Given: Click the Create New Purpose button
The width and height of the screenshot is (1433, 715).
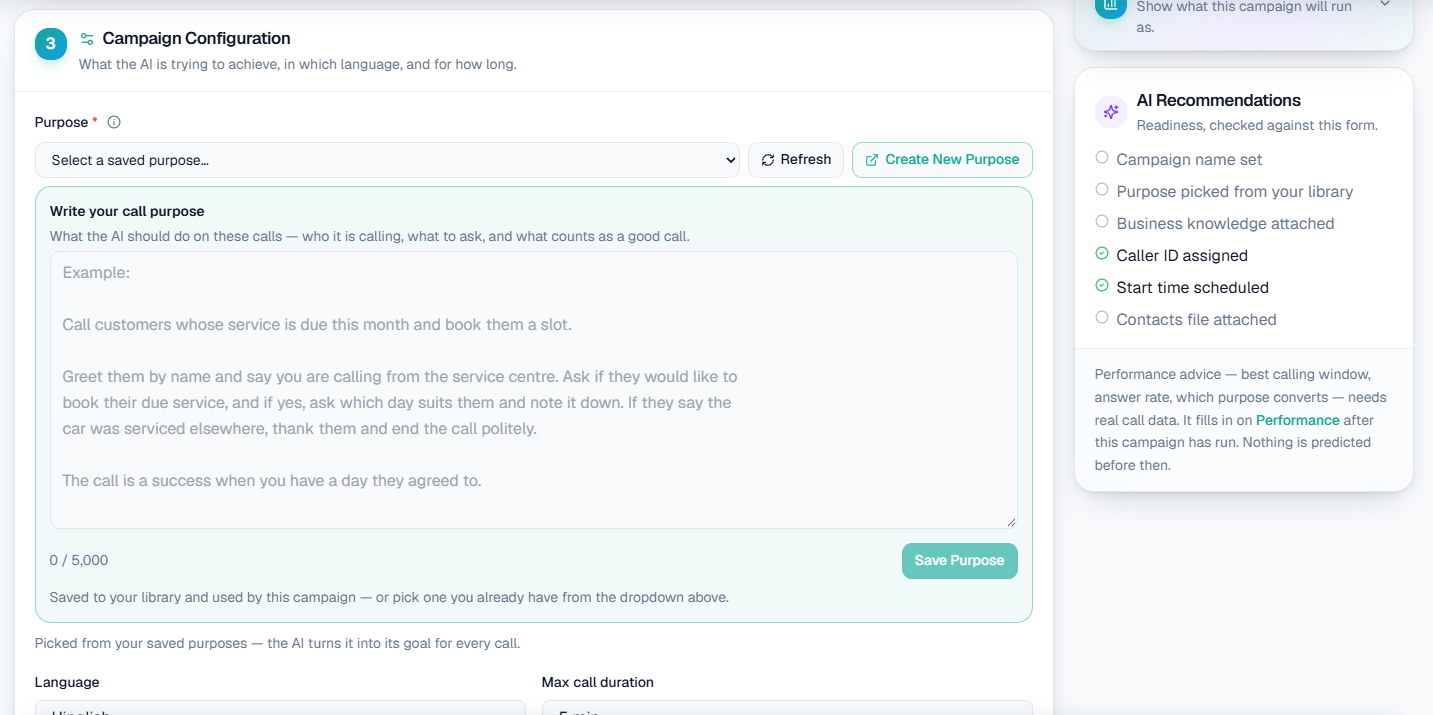Looking at the screenshot, I should tap(942, 160).
